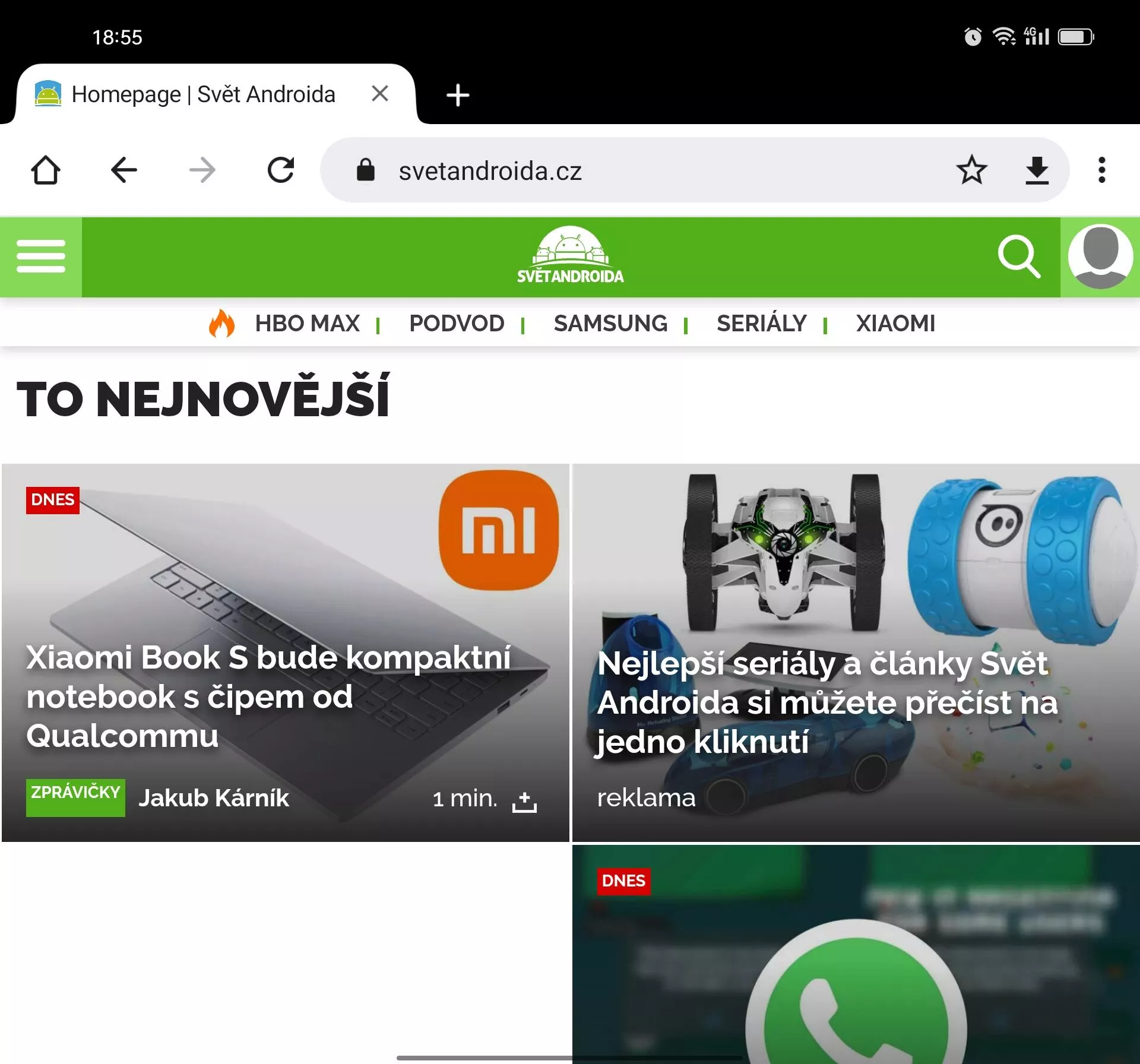Viewport: 1140px width, 1064px height.
Task: Tap the battery status icon
Action: point(1076,37)
